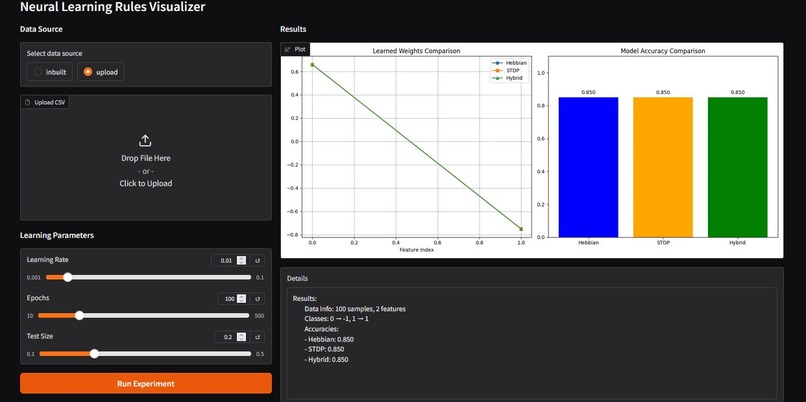Viewport: 806px width, 402px height.
Task: Click the Test Size slider handle
Action: click(x=94, y=354)
